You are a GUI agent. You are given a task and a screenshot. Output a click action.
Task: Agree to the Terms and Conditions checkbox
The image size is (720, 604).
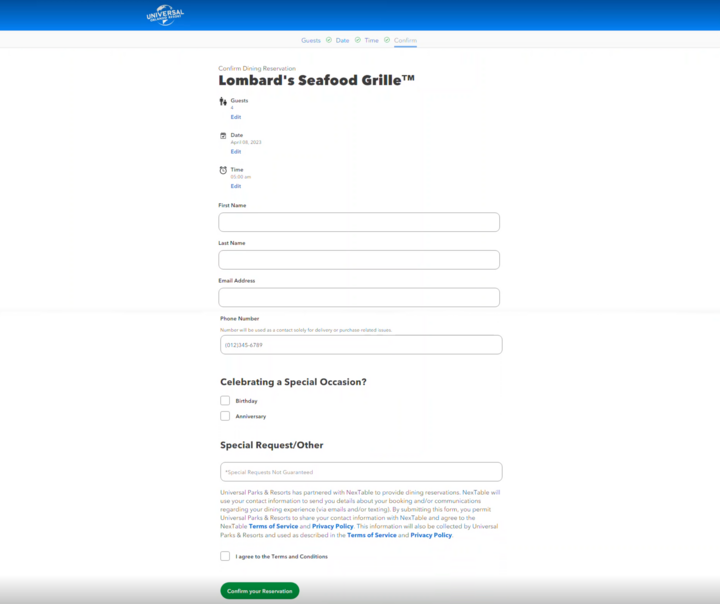(225, 556)
